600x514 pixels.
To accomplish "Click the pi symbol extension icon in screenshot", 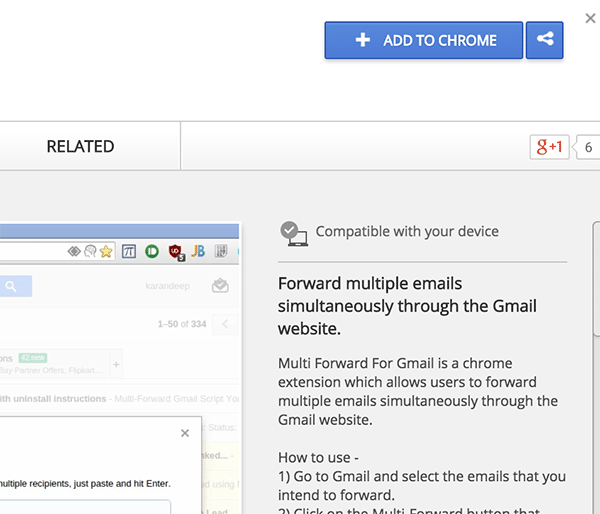I will pyautogui.click(x=129, y=251).
